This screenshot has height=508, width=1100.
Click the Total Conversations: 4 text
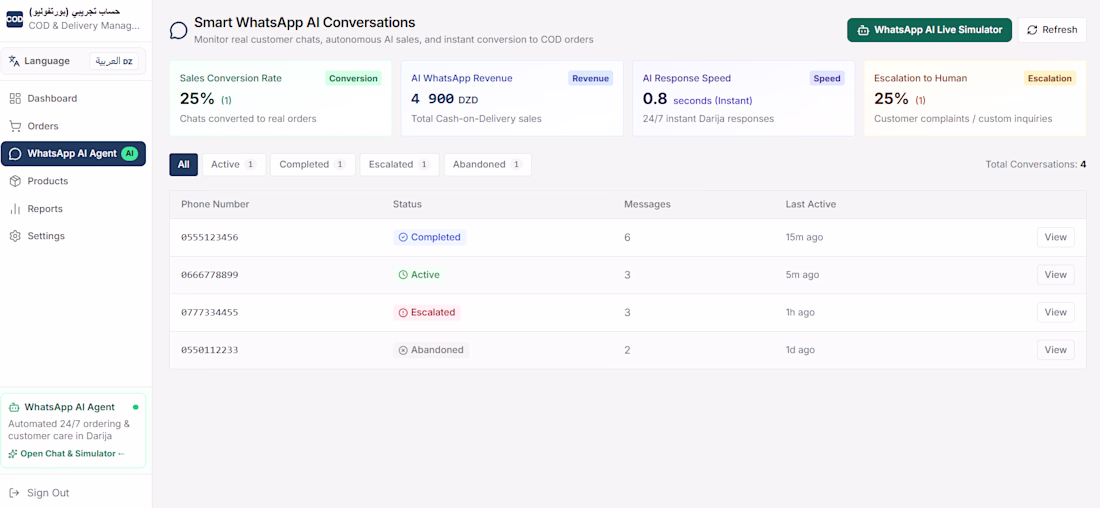(x=1036, y=164)
